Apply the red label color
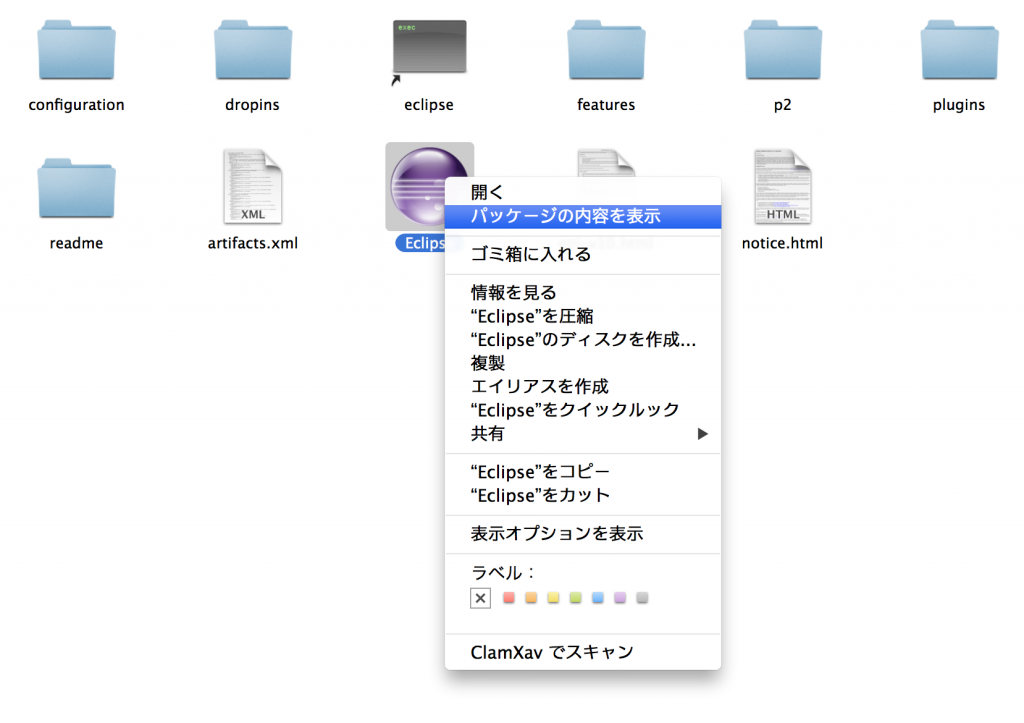The image size is (1024, 723). point(509,598)
